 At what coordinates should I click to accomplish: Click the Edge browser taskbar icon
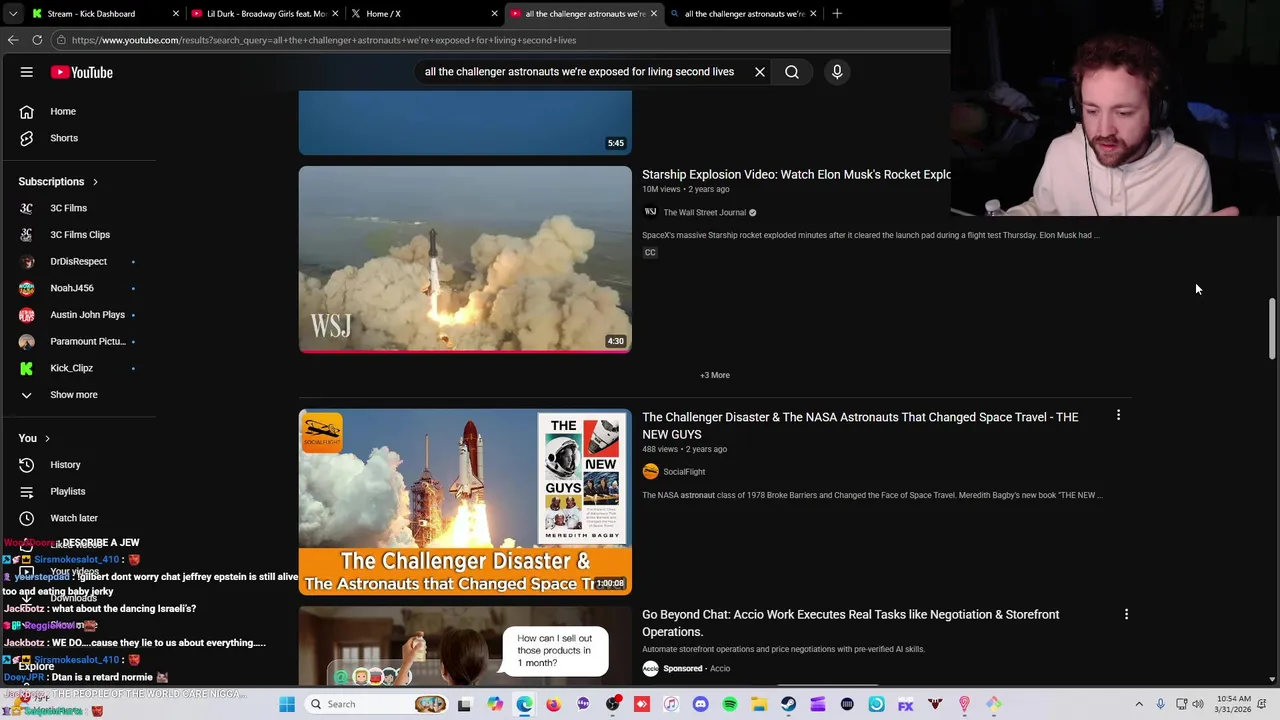pos(524,704)
